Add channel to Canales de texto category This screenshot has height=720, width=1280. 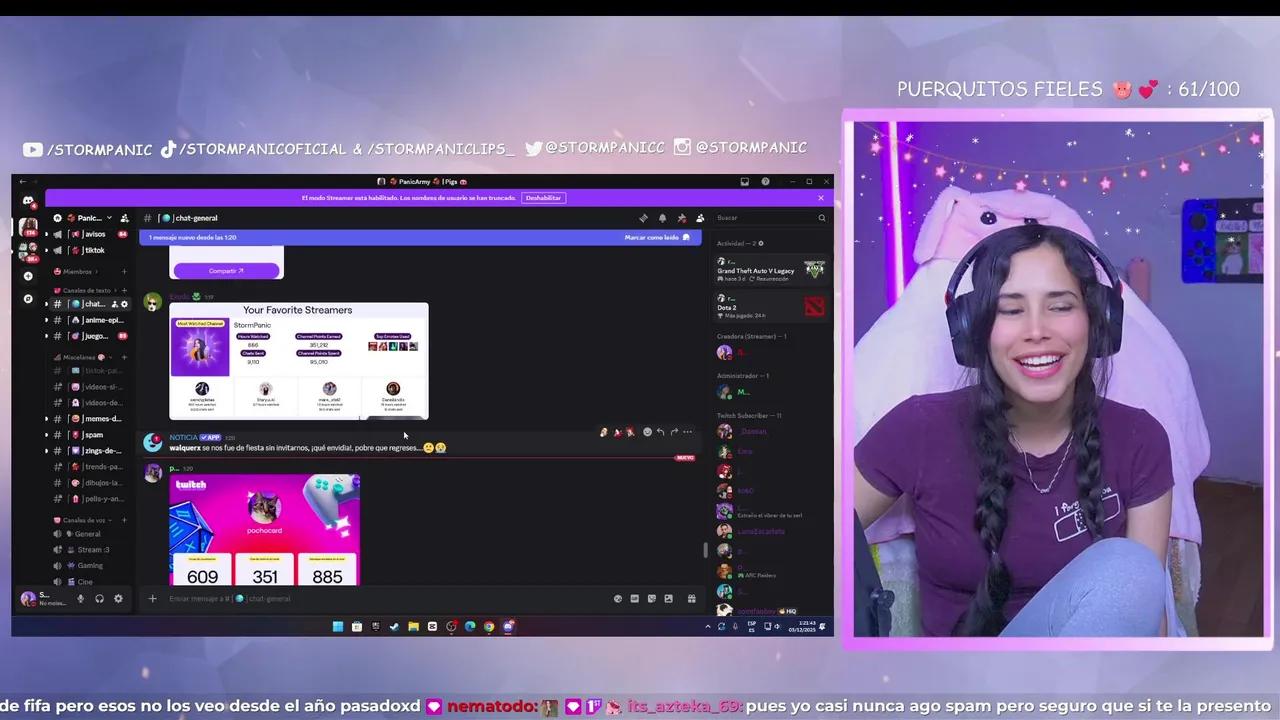point(124,290)
